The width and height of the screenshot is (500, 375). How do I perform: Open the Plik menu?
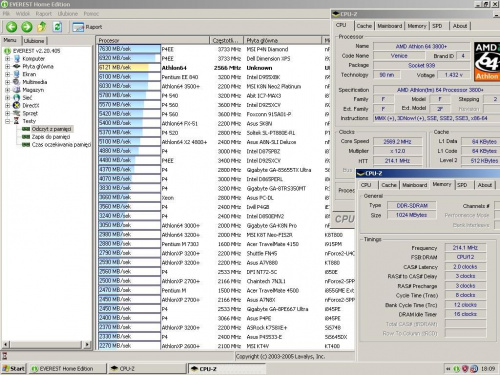point(6,14)
